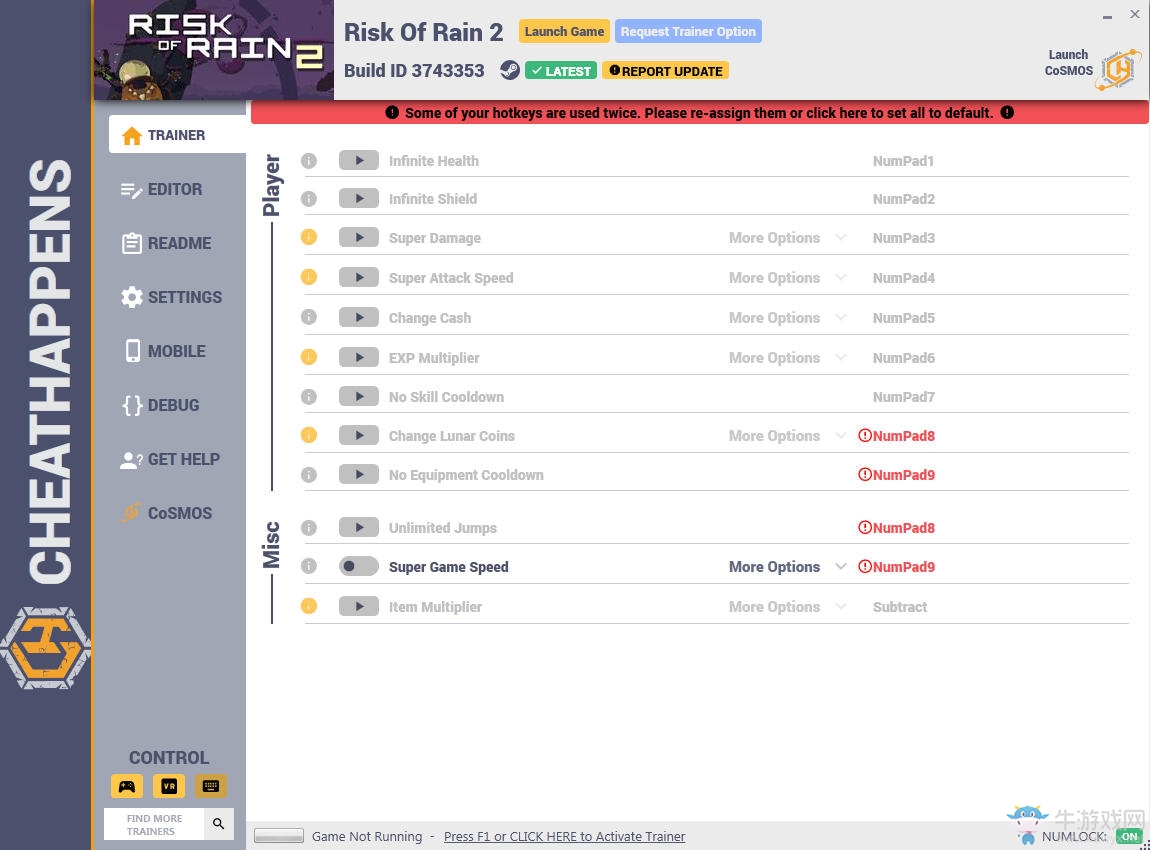Activate the Super Damage cheat toggle

point(359,238)
